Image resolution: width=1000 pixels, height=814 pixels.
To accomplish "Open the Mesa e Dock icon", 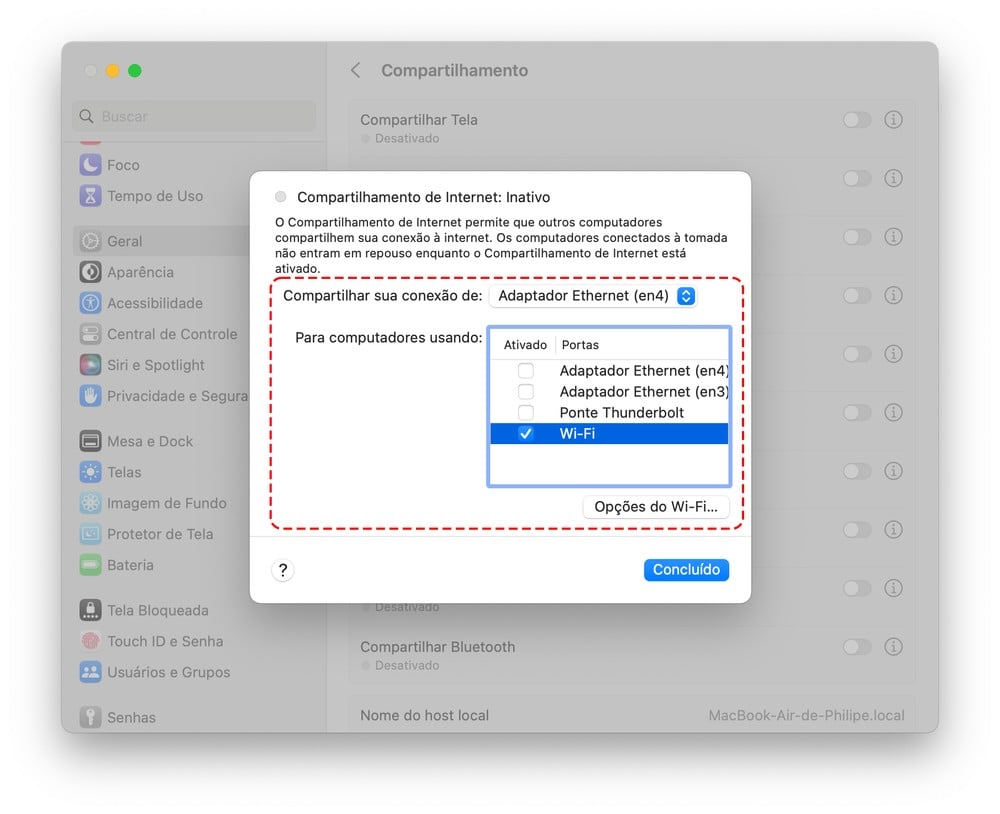I will (90, 441).
